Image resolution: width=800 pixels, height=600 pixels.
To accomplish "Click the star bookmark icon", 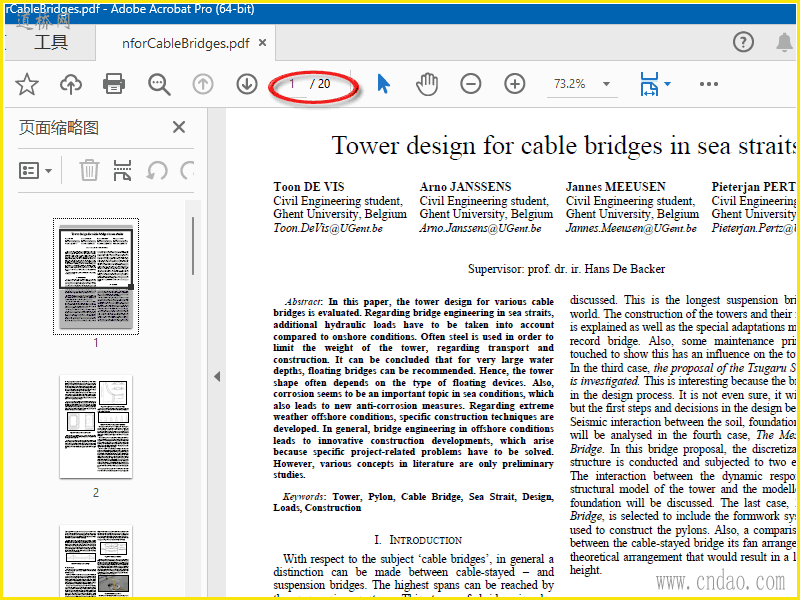I will pos(26,84).
